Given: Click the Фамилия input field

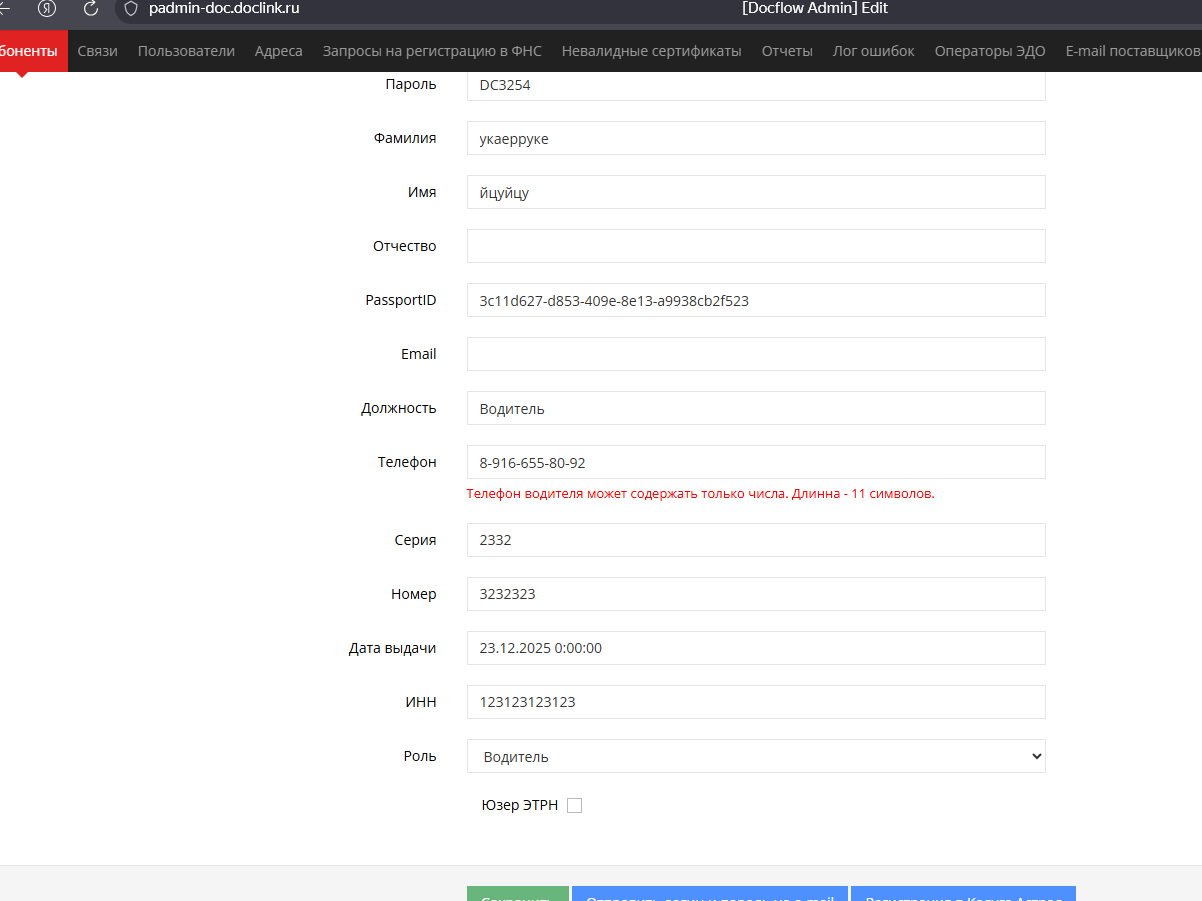Looking at the screenshot, I should tap(756, 138).
